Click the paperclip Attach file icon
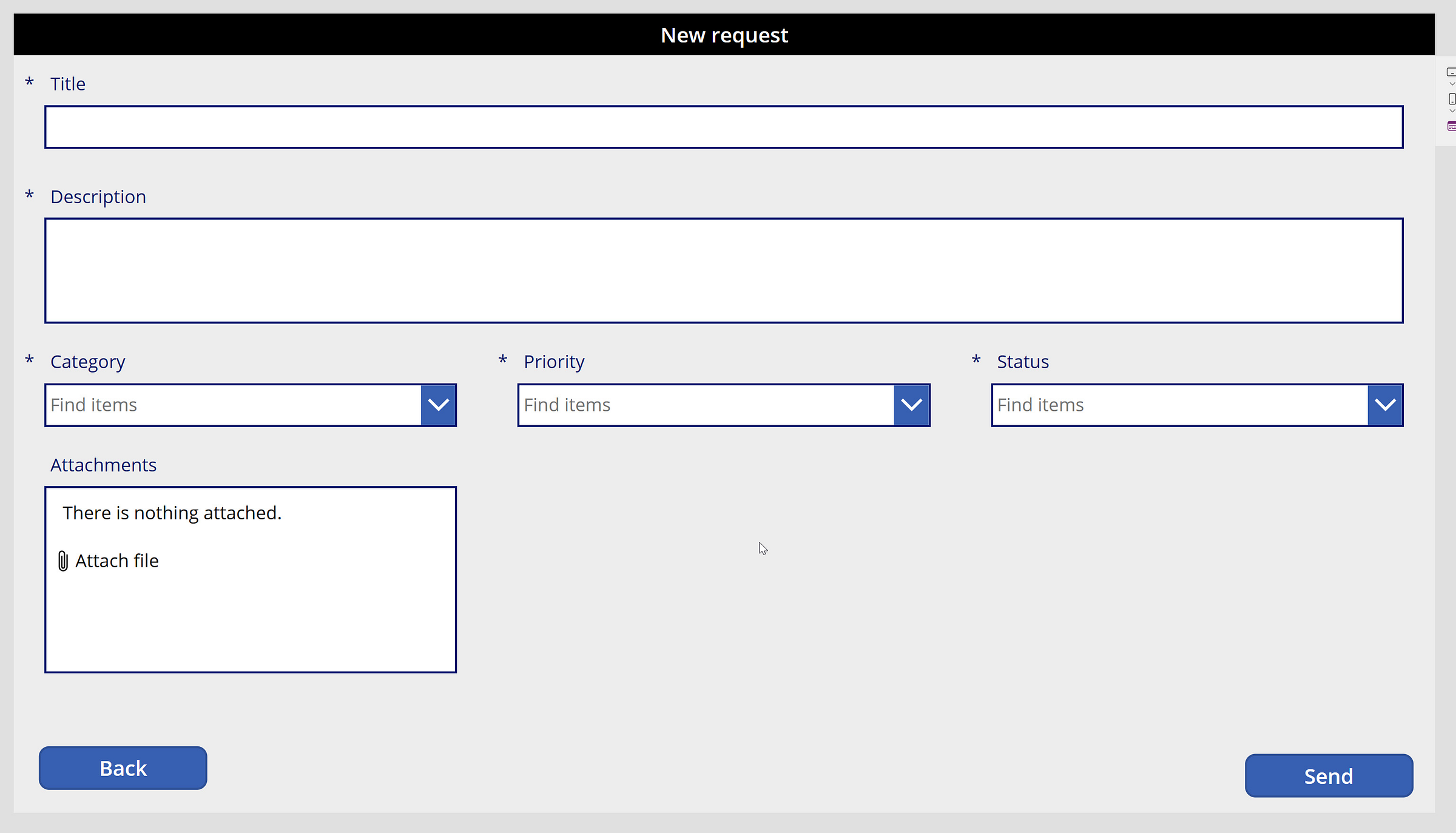1456x833 pixels. point(63,561)
